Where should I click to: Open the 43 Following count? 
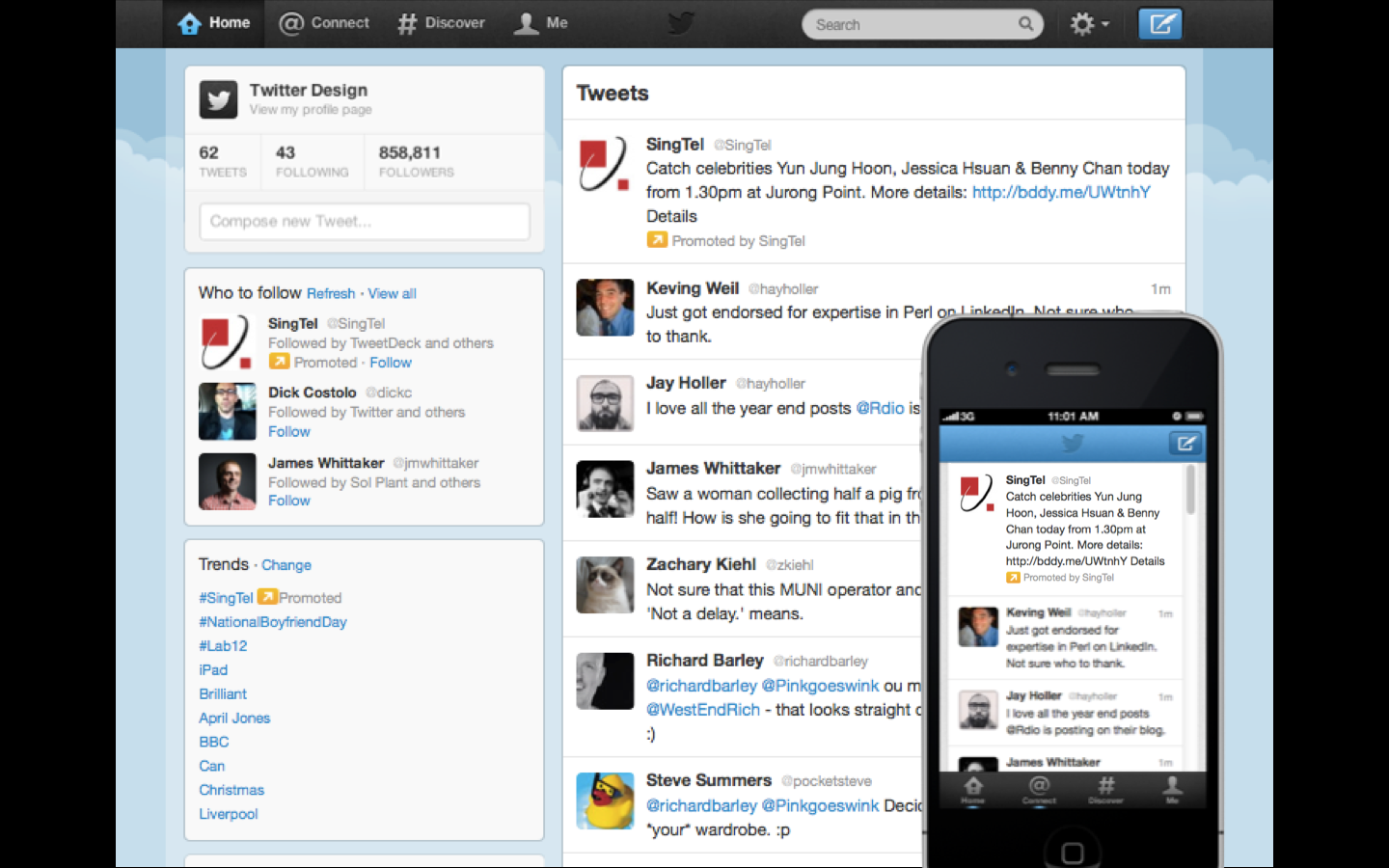coord(312,161)
